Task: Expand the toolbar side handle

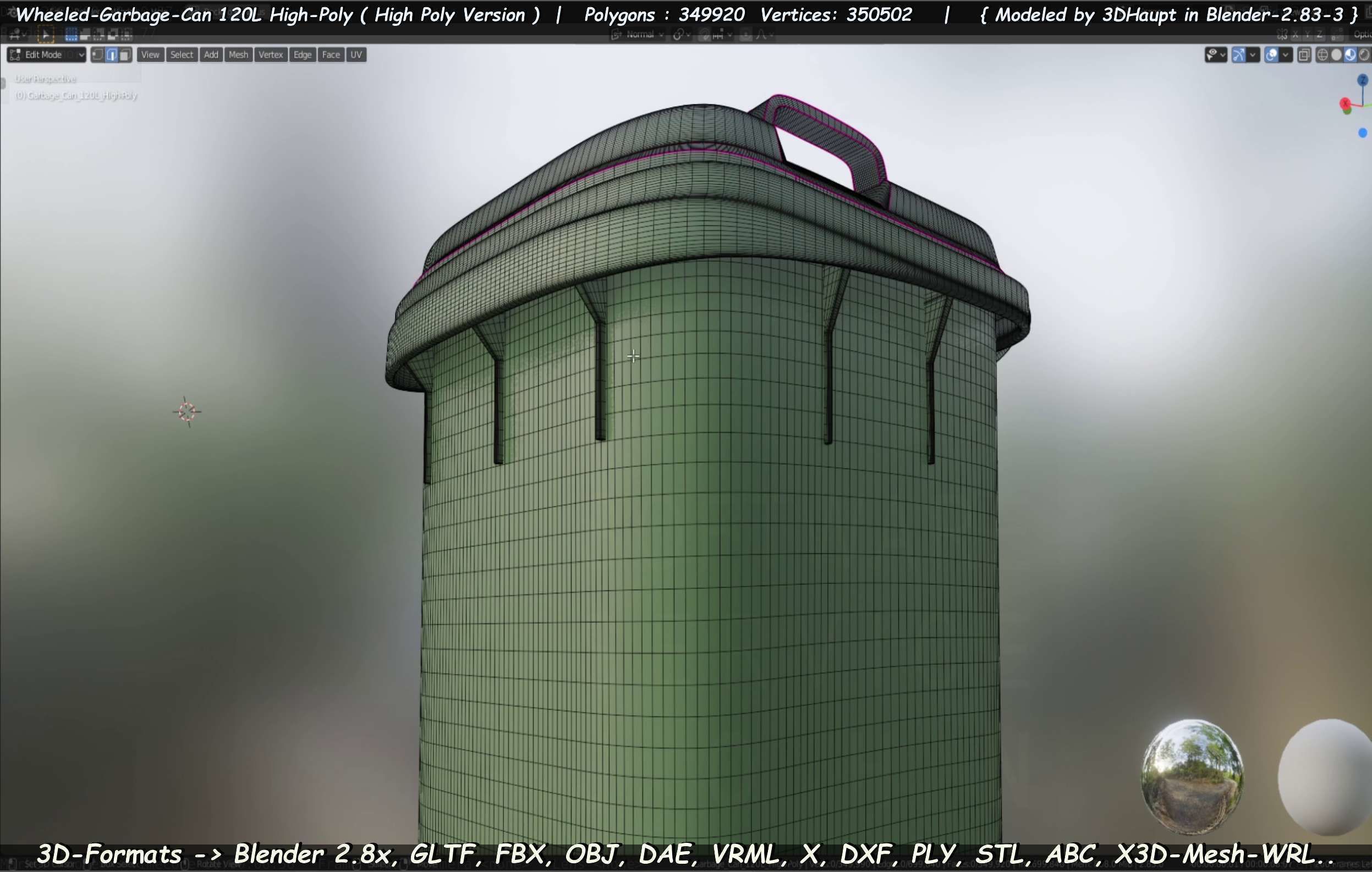Action: [x=3, y=83]
